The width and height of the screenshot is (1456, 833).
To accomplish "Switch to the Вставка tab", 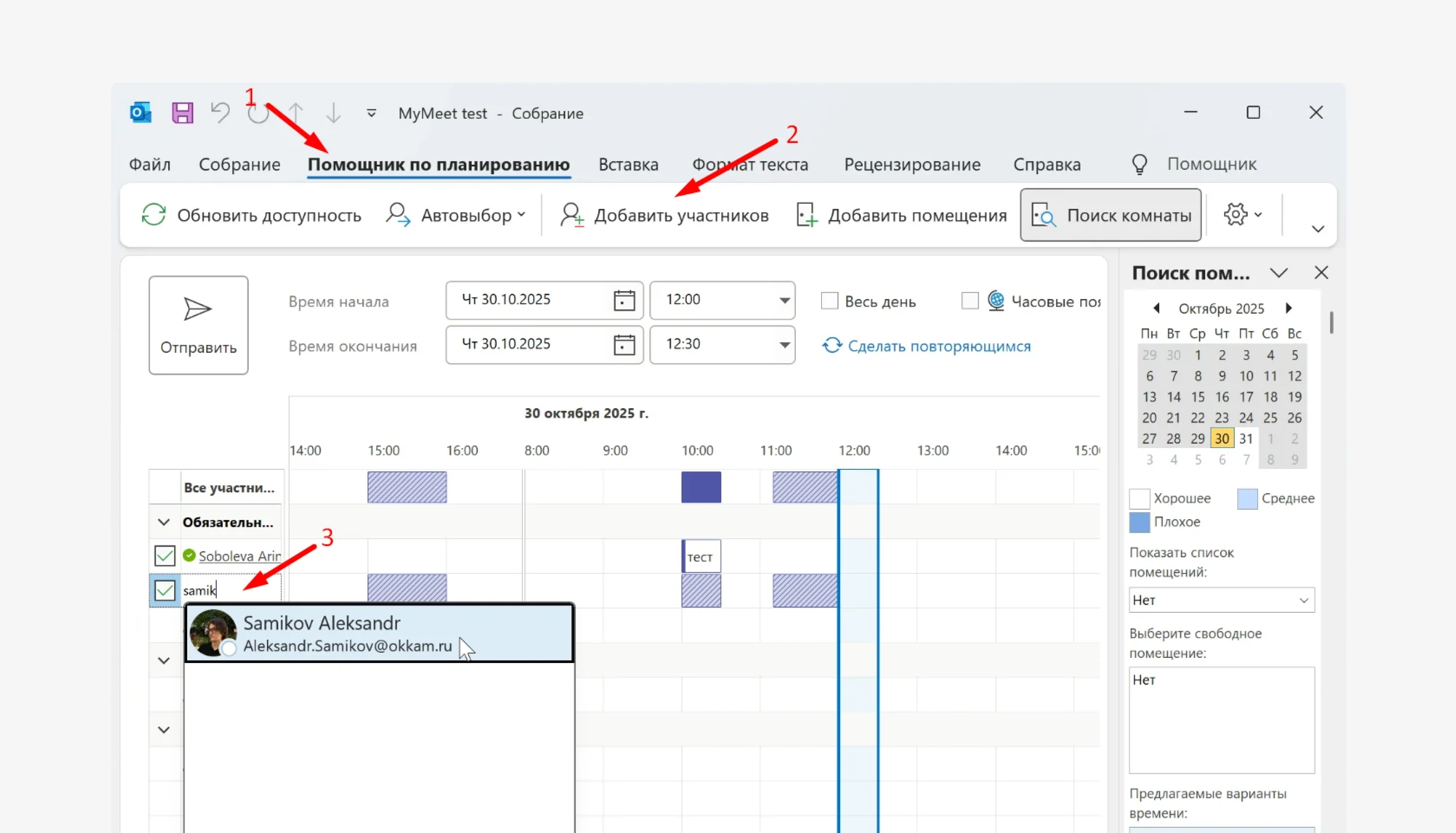I will tap(628, 165).
